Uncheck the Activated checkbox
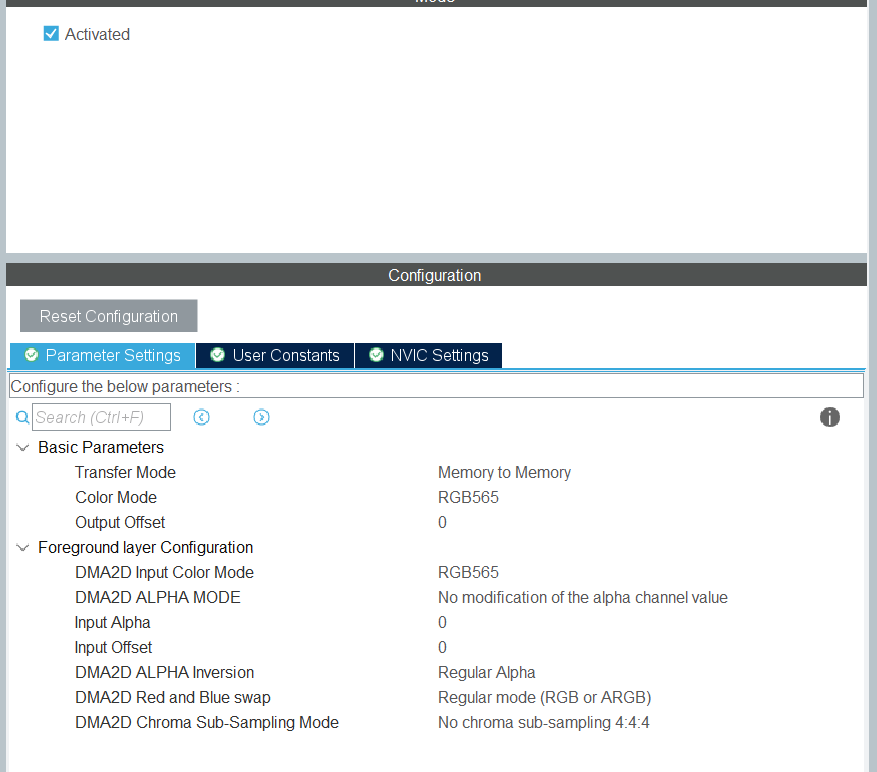877x772 pixels. [x=52, y=34]
